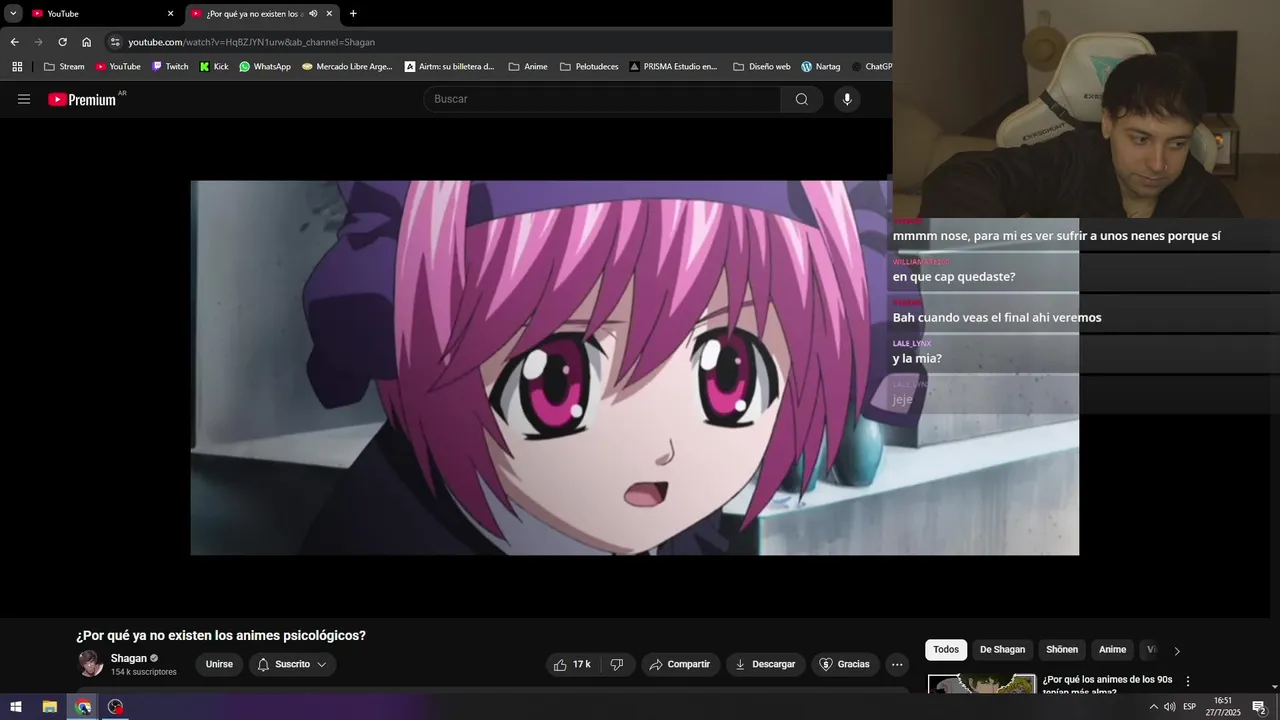The image size is (1280, 720).
Task: Open the Kick bookmark
Action: 214,67
